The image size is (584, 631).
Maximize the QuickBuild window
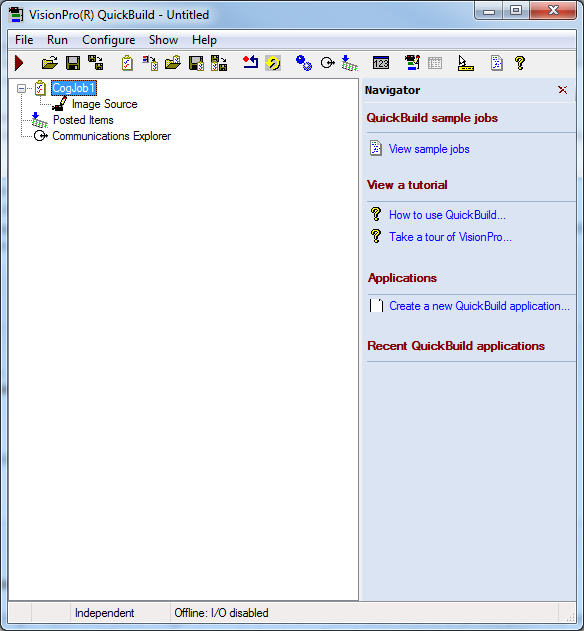(516, 11)
